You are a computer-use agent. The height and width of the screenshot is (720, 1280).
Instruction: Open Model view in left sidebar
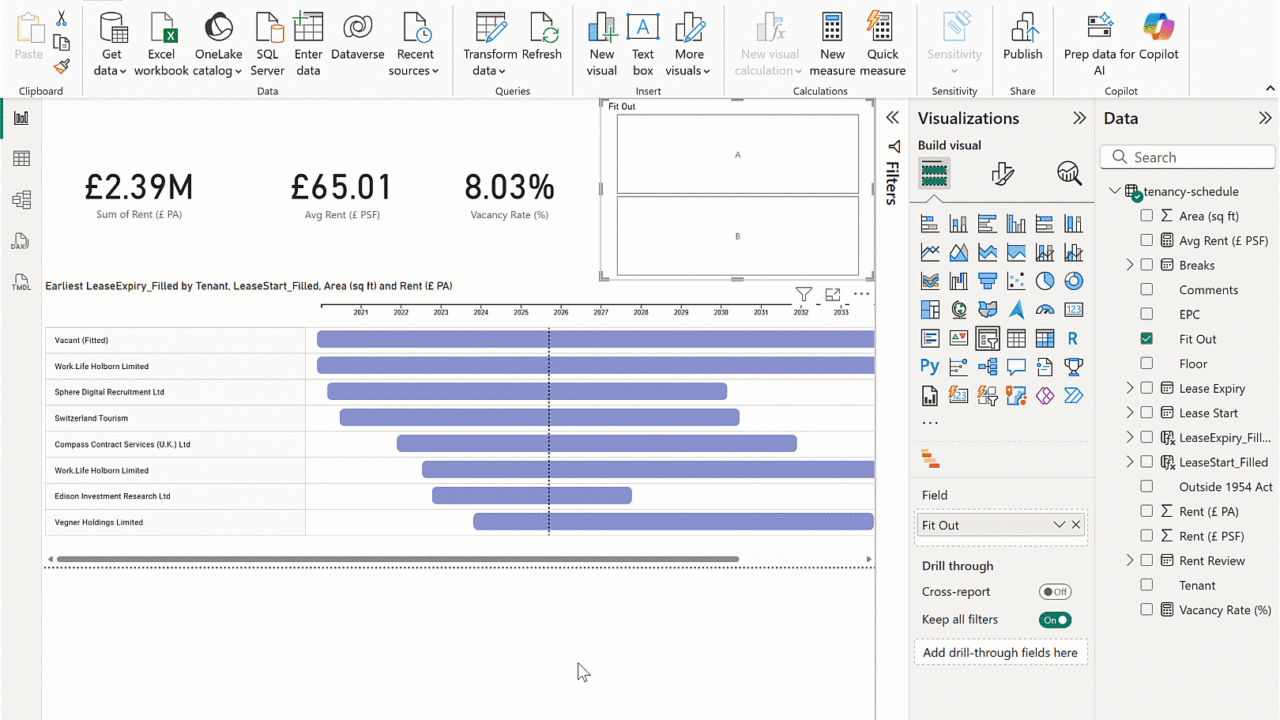coord(21,200)
